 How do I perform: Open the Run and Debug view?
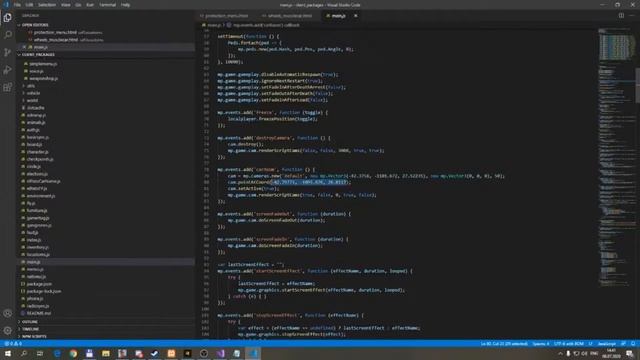click(7, 70)
